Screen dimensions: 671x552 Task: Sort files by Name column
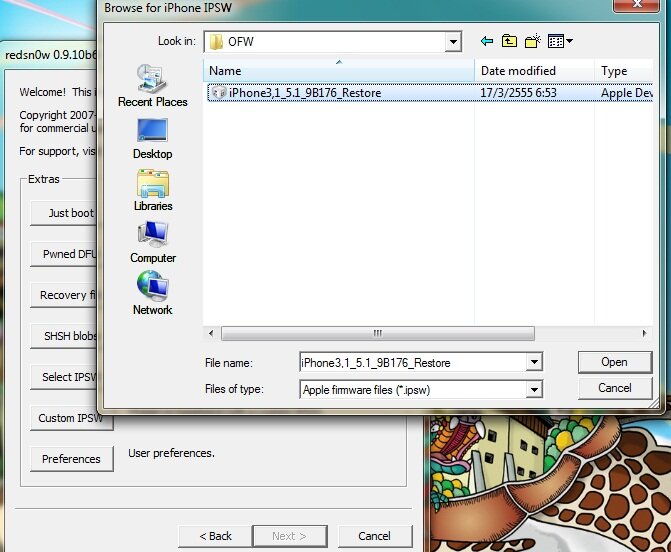pos(339,71)
